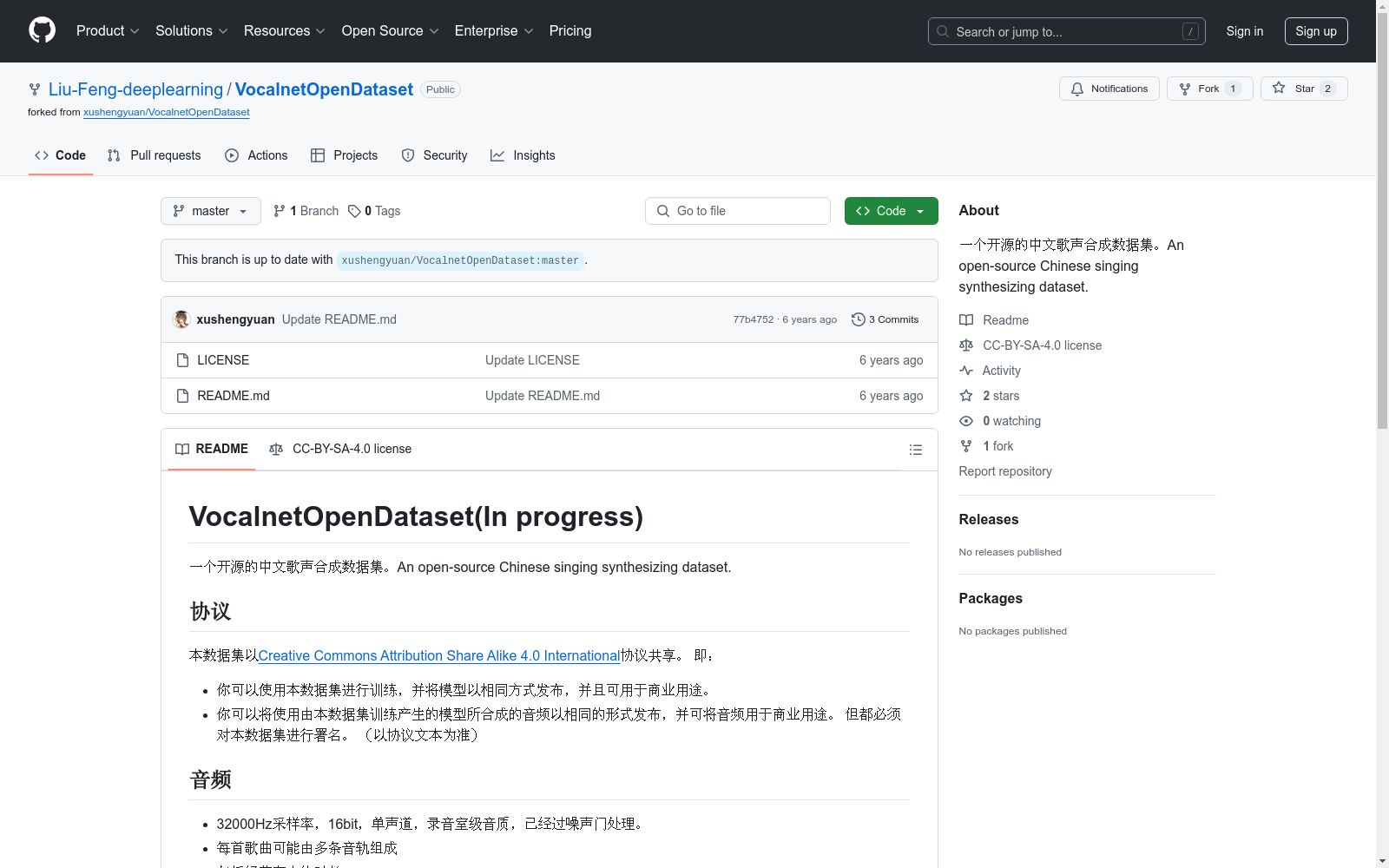Open the VocalnetOpenDataset repository link
The height and width of the screenshot is (868, 1389).
(x=324, y=89)
